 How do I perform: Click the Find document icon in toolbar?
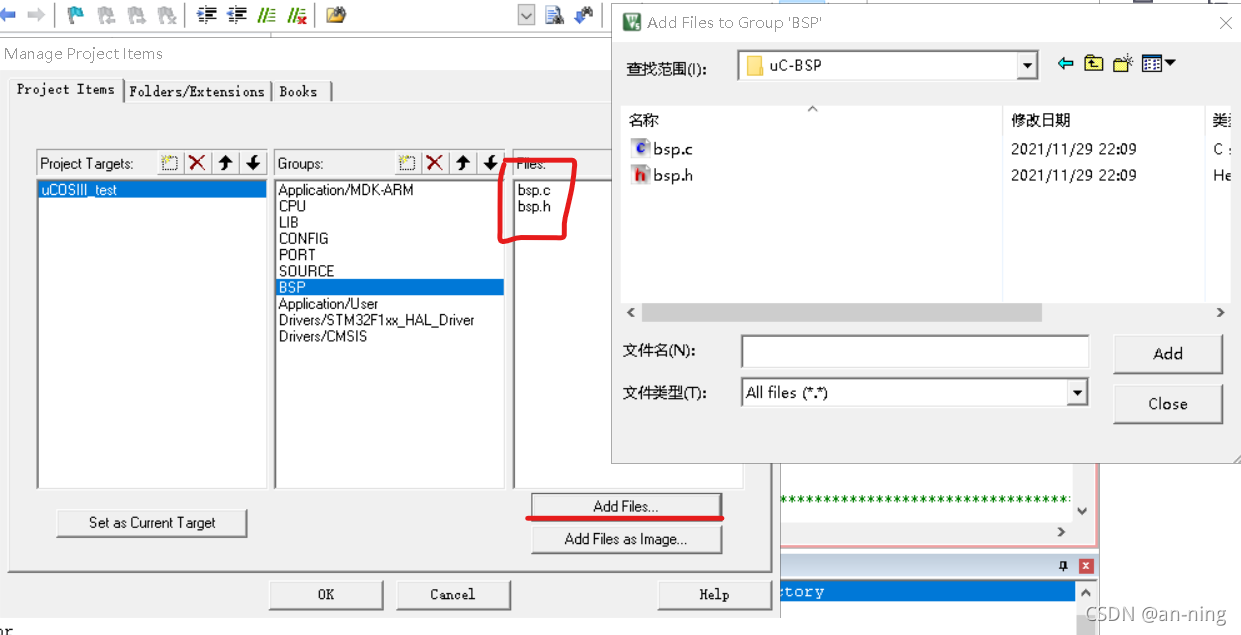[554, 15]
